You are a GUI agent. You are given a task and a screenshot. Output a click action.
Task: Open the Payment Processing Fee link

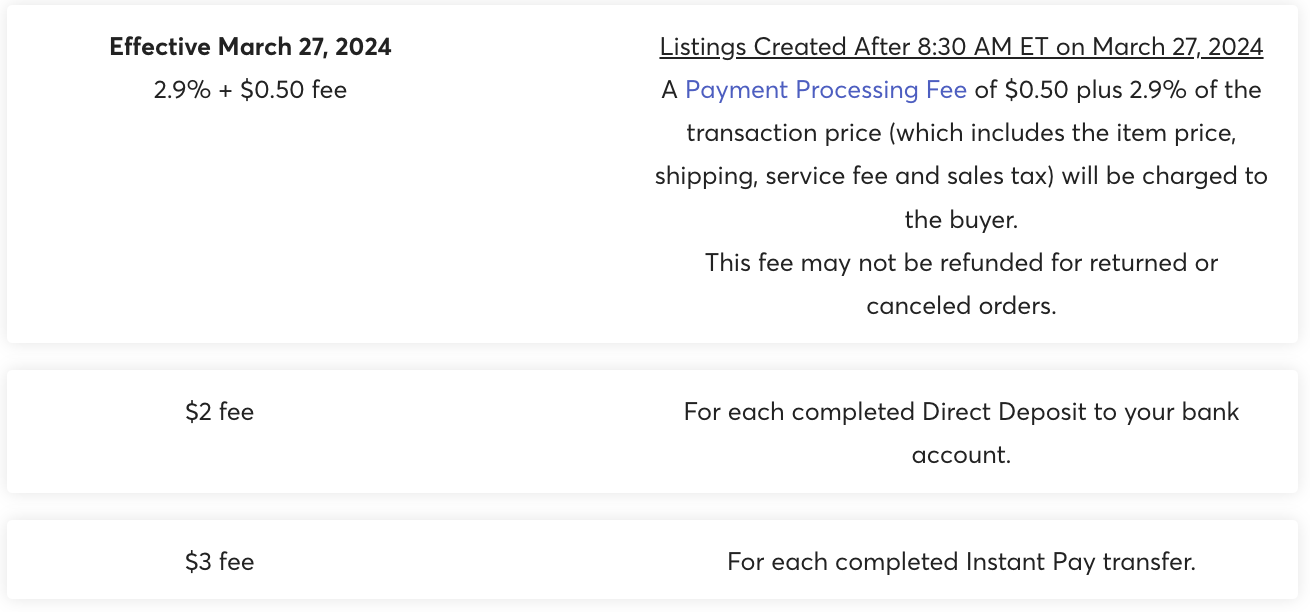(x=825, y=90)
